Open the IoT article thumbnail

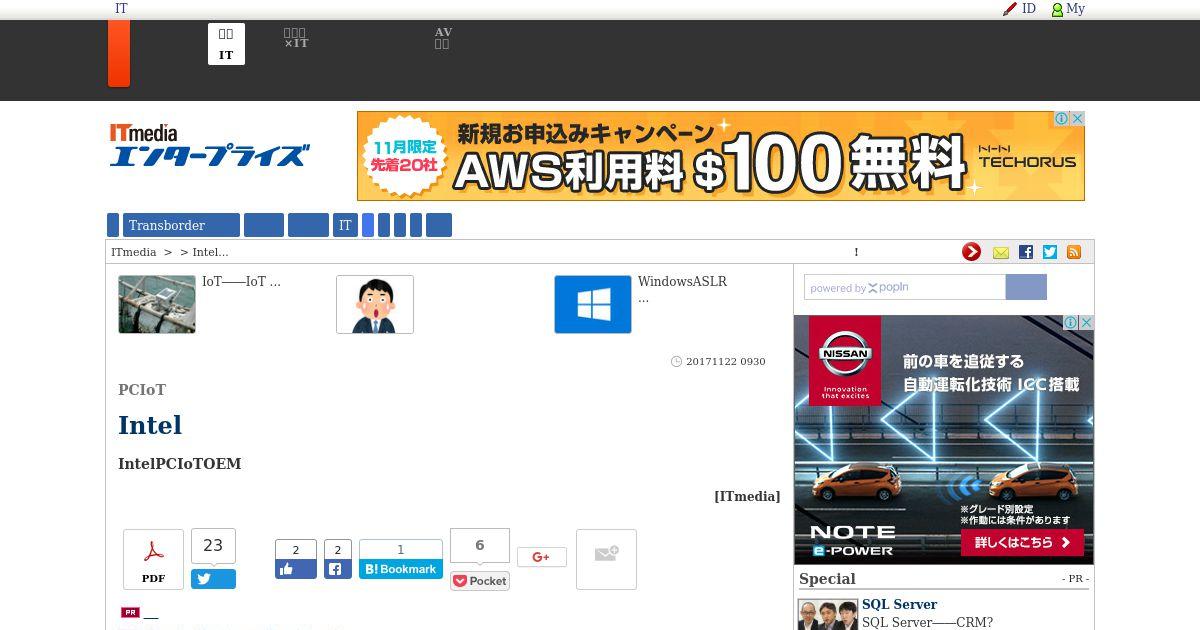click(157, 304)
